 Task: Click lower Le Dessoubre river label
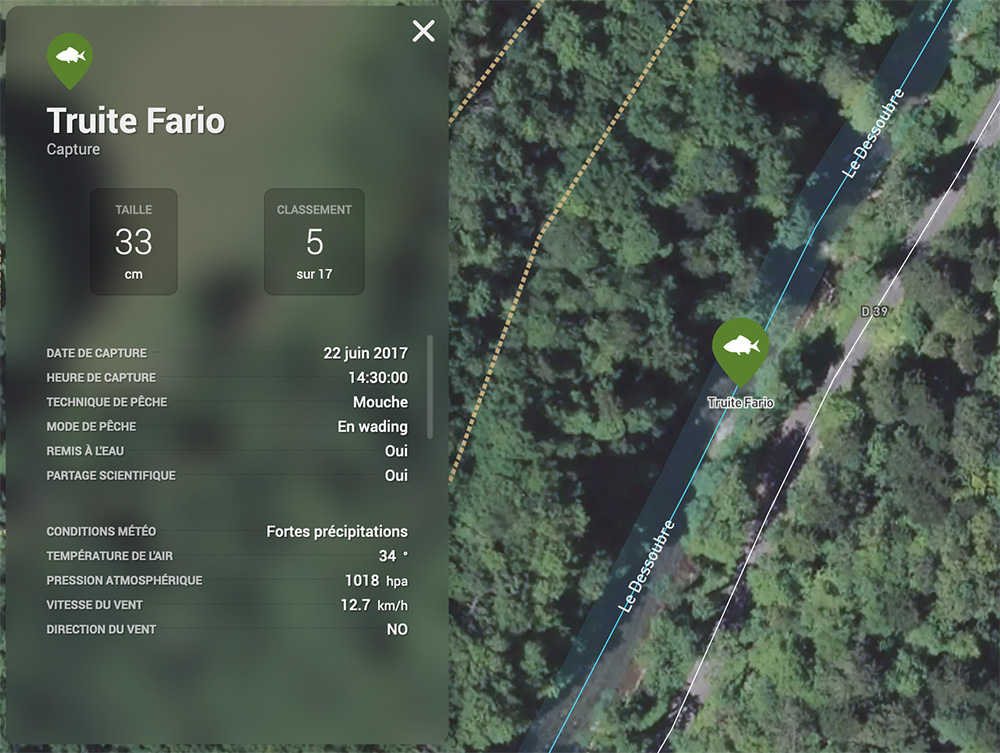(x=647, y=566)
